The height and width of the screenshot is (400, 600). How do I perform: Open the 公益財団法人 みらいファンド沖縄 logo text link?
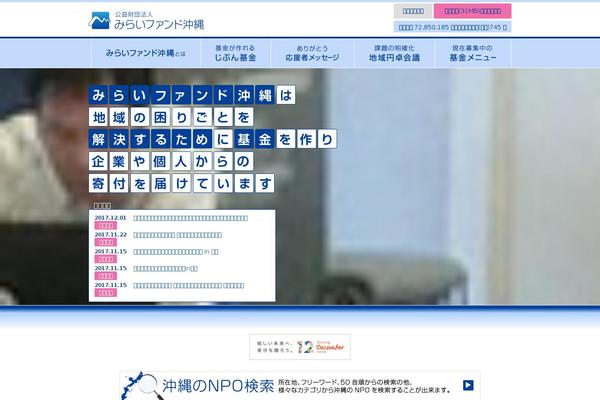(159, 21)
